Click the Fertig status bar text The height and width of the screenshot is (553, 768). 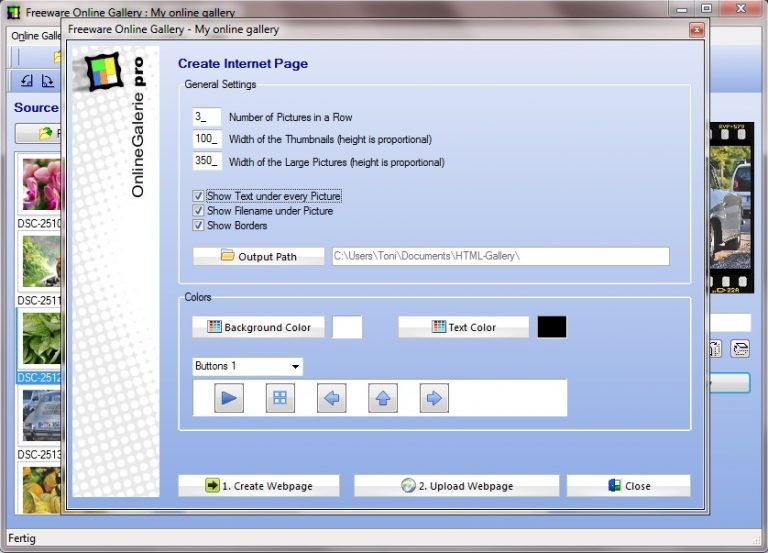click(x=22, y=538)
